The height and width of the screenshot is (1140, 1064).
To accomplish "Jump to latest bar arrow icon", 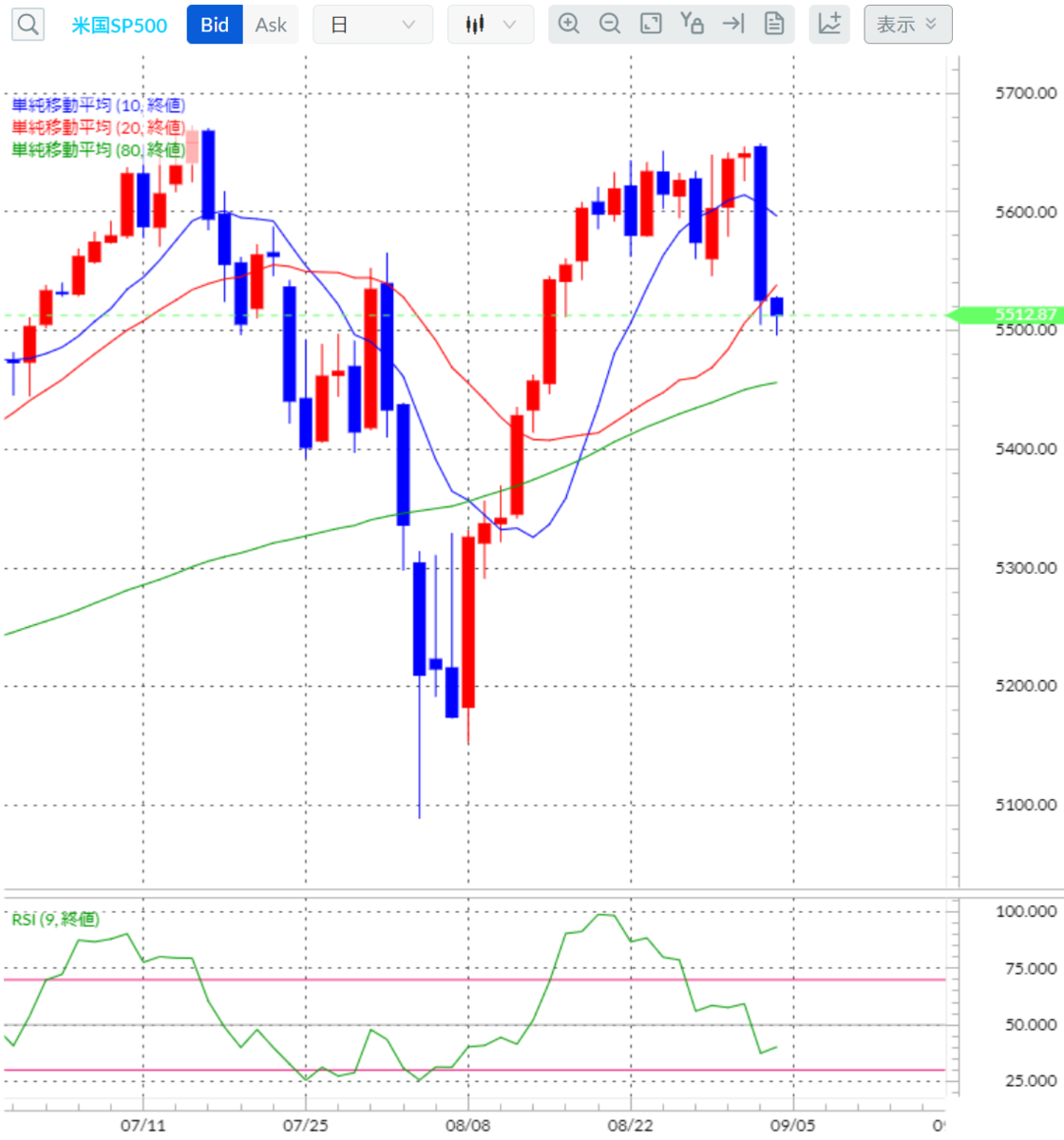I will (x=733, y=24).
